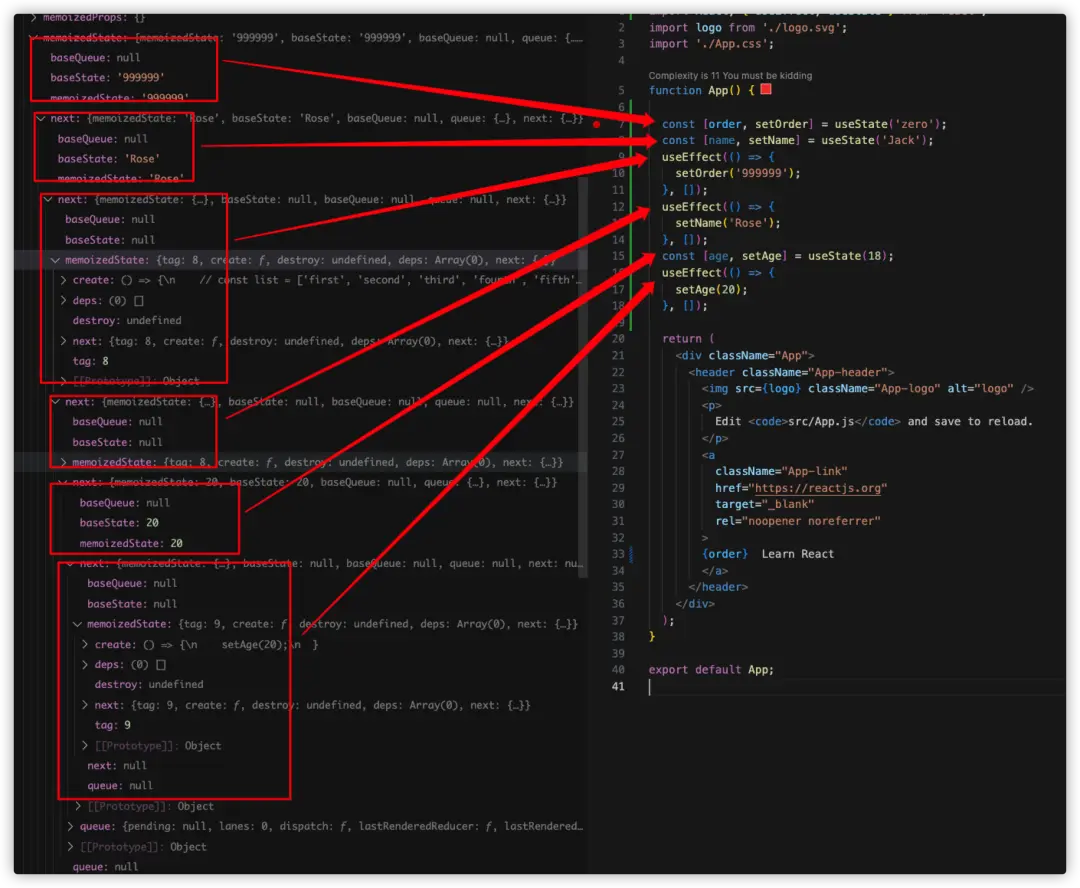Place cursor in useState(18) line
Screen dimensions: 1080x888
point(777,256)
